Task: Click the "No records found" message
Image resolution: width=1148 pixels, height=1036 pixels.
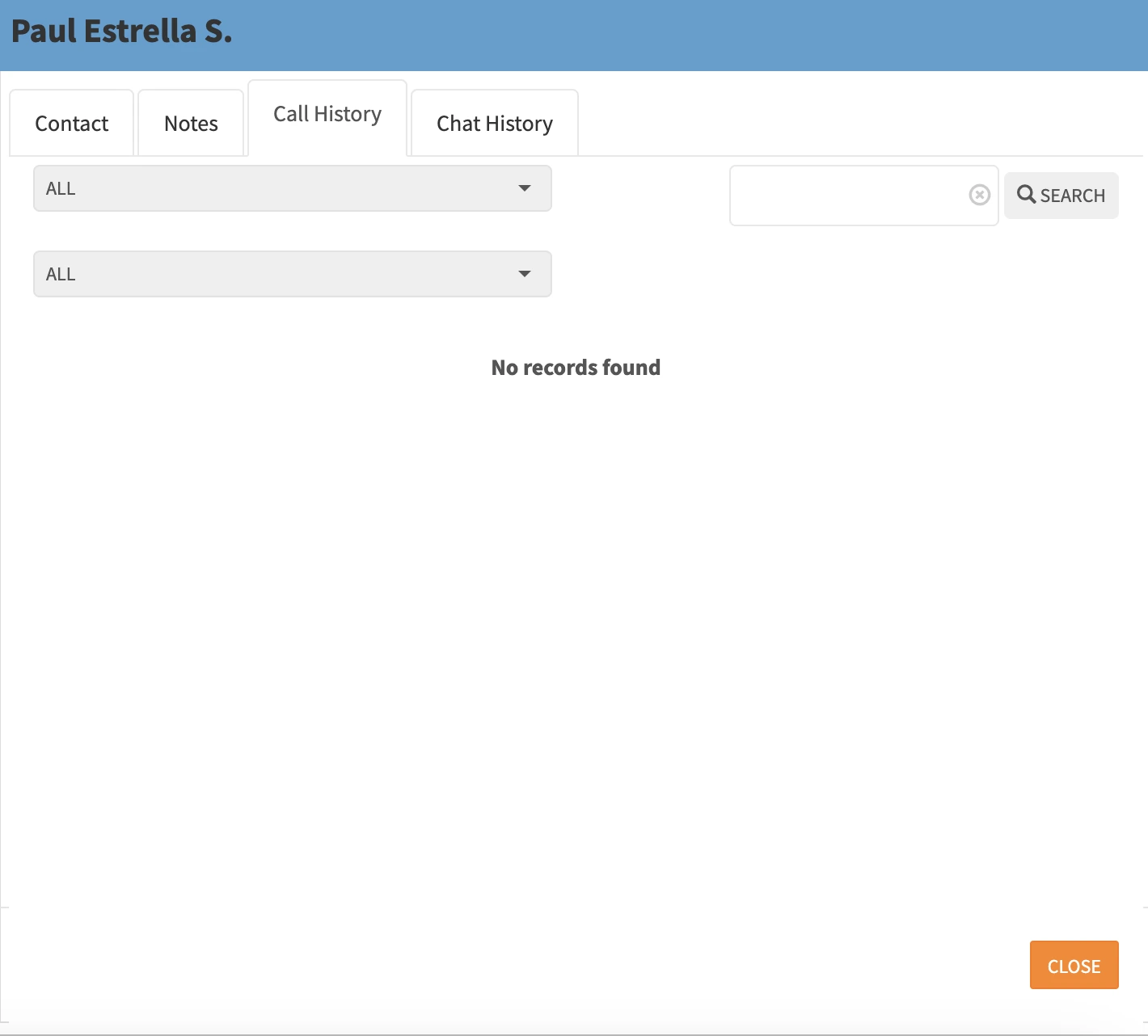Action: pyautogui.click(x=576, y=368)
